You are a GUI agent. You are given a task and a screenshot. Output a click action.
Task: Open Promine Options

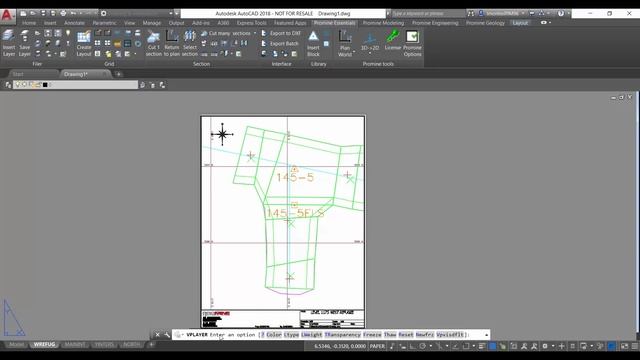tap(412, 43)
